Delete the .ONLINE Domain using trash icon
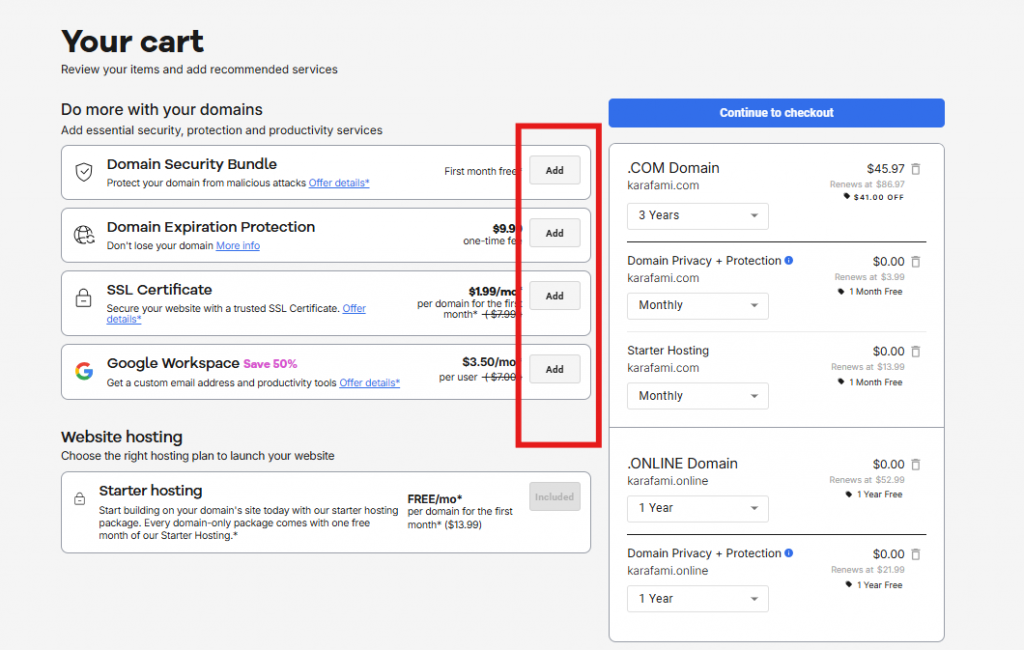The image size is (1024, 650). coord(916,464)
